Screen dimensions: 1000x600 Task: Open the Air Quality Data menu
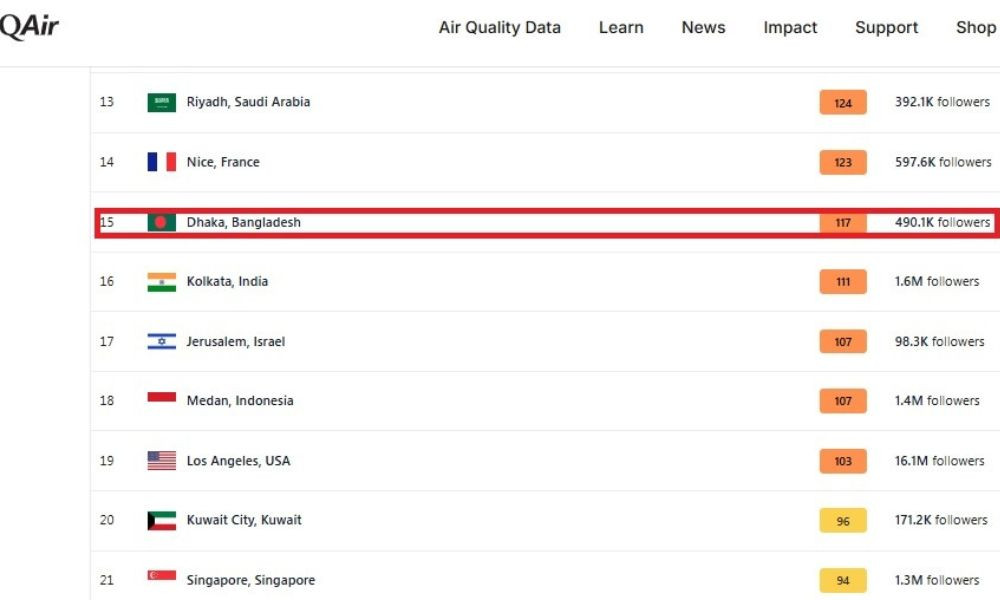tap(499, 27)
